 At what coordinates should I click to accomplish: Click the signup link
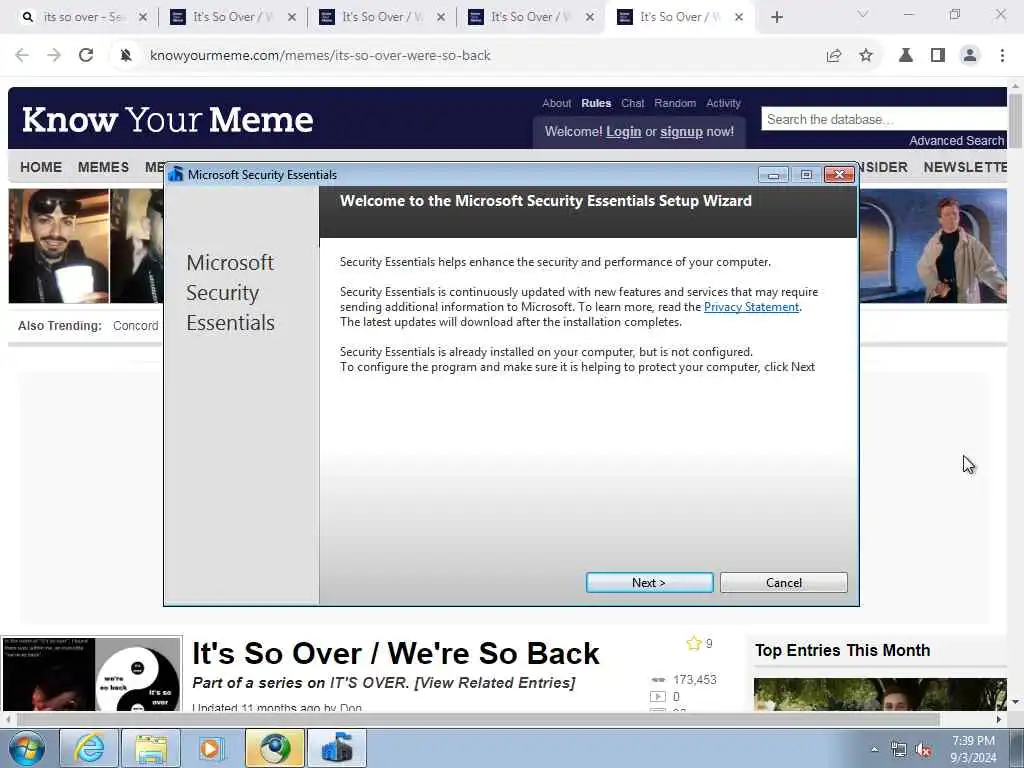pos(681,131)
